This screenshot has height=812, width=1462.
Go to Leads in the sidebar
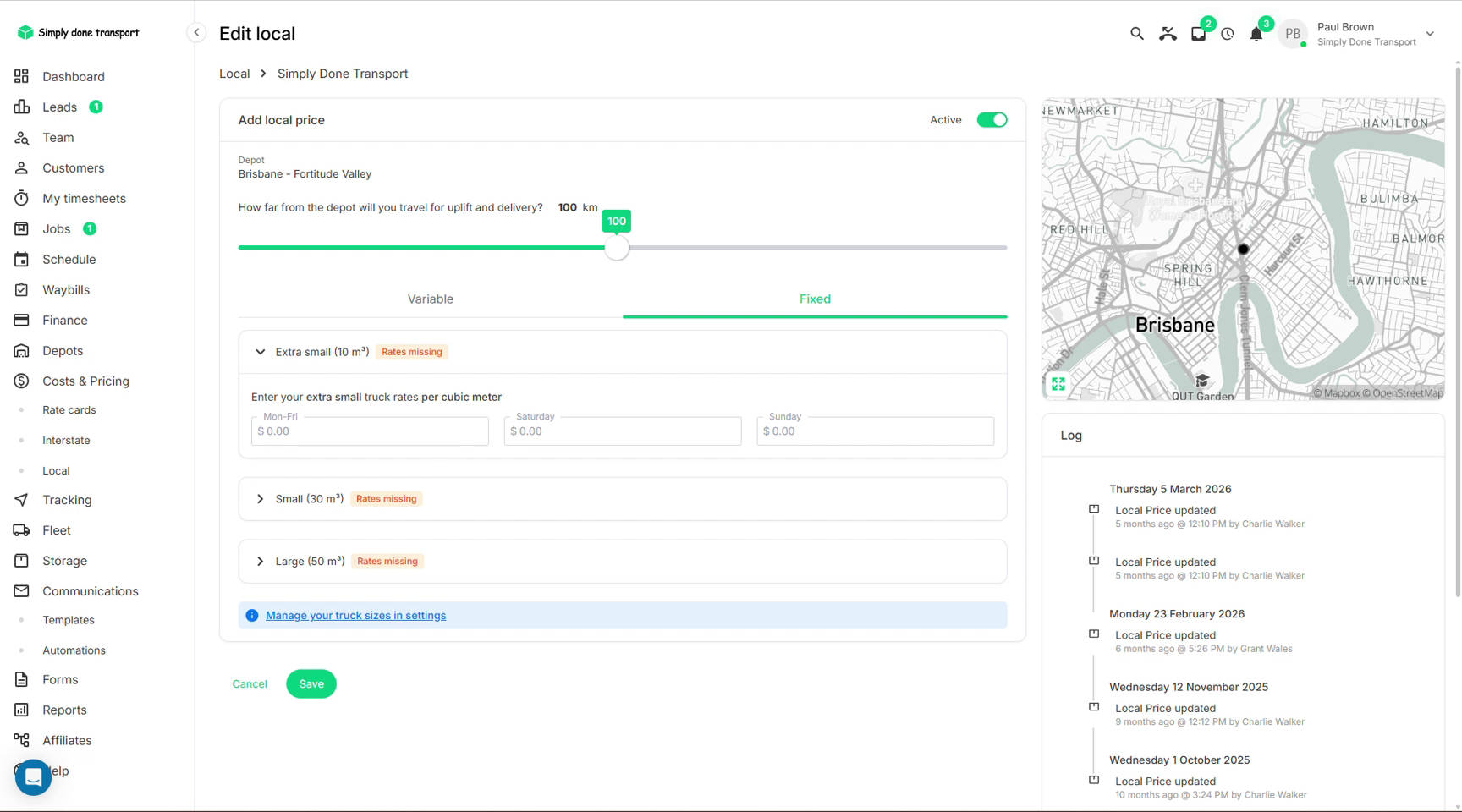coord(59,107)
